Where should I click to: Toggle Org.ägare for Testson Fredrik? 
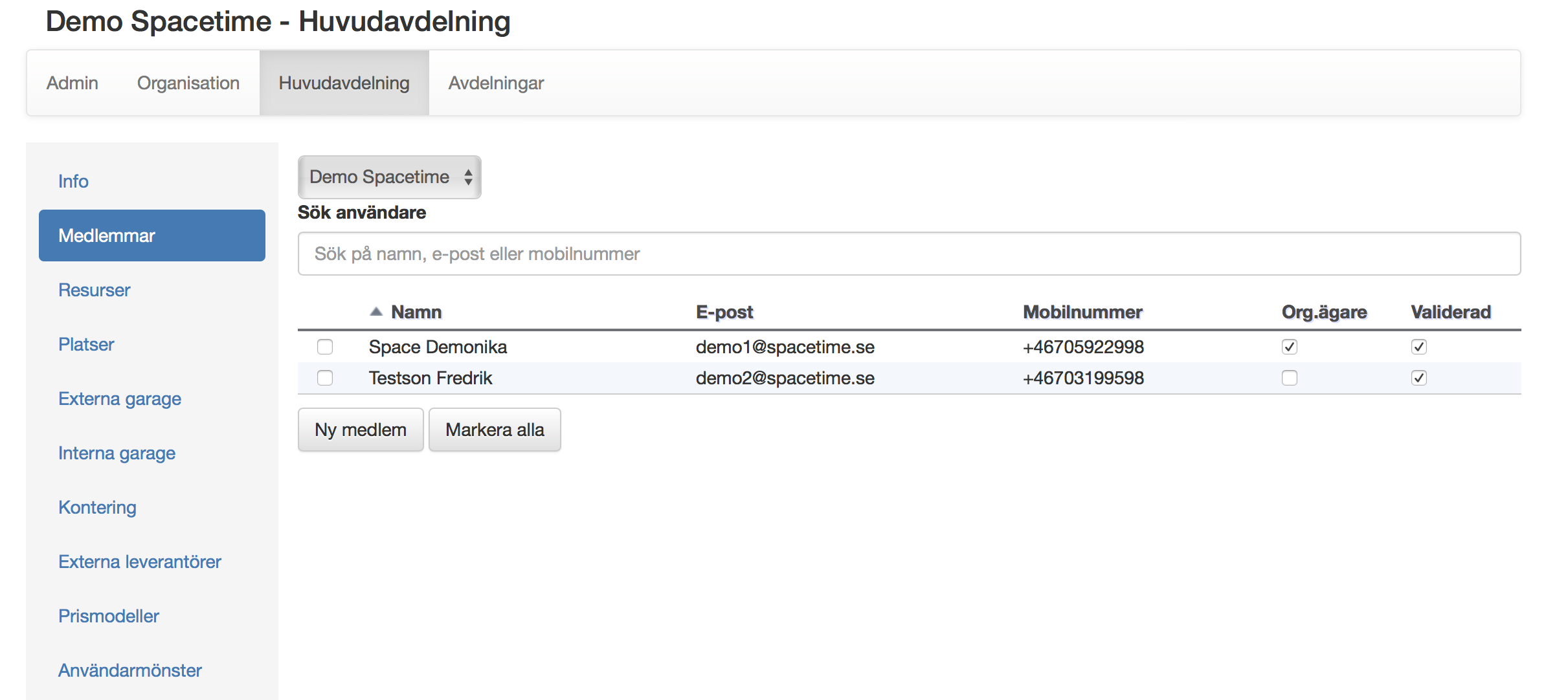click(1289, 378)
